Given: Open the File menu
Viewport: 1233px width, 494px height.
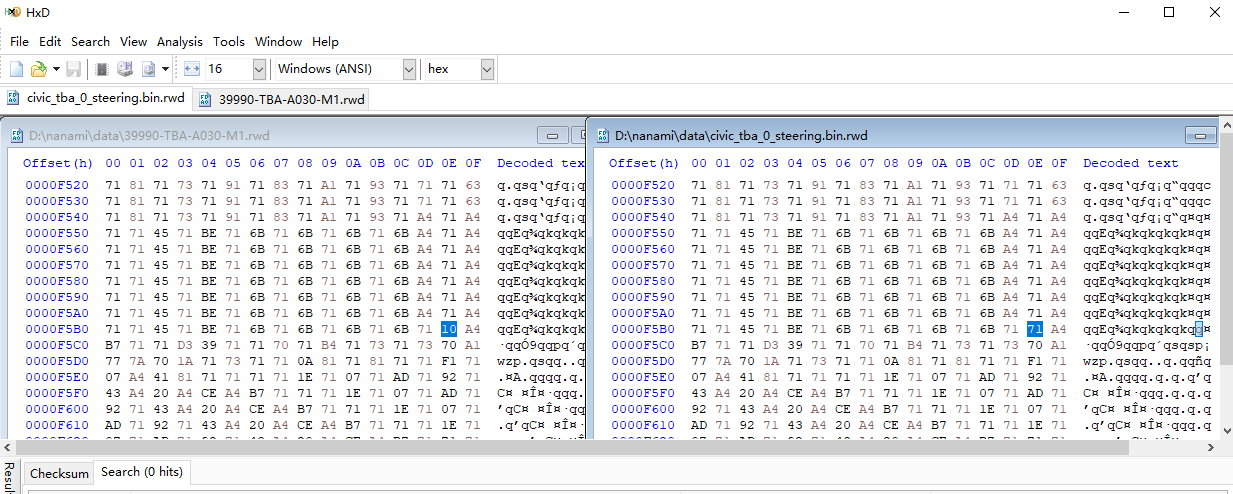Looking at the screenshot, I should coord(19,41).
